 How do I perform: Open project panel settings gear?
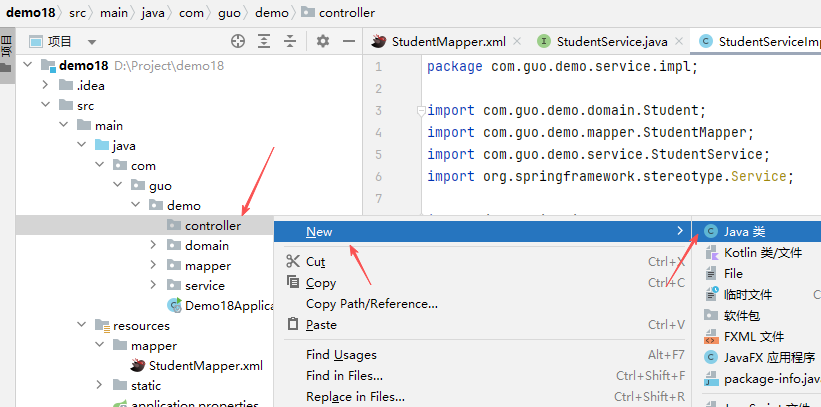point(323,42)
